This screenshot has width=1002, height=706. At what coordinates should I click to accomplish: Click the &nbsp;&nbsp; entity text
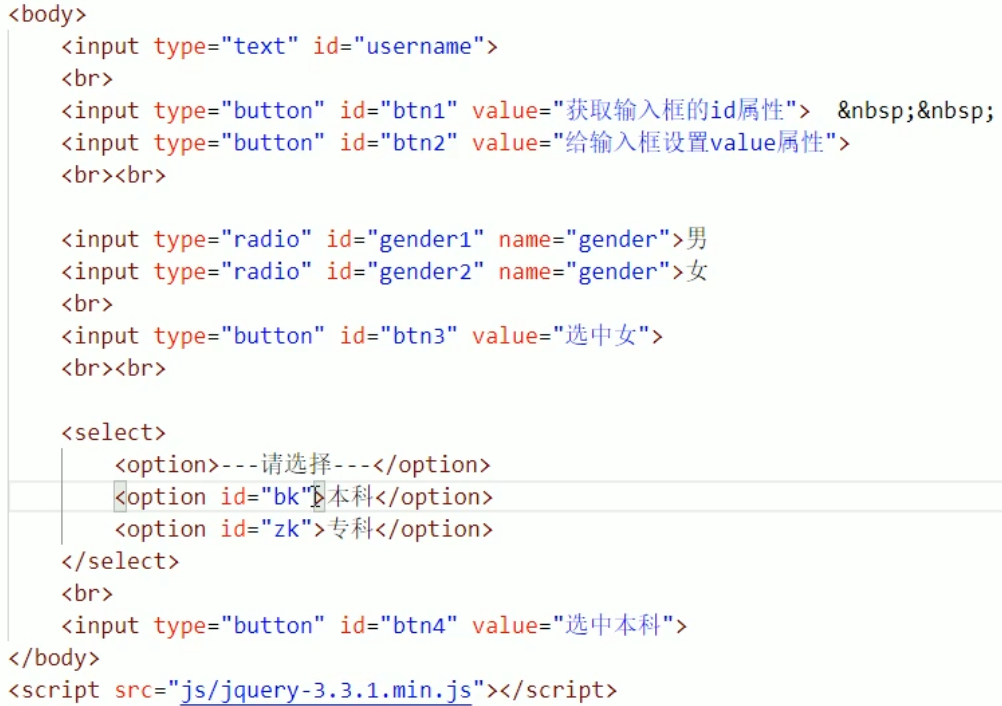click(916, 111)
